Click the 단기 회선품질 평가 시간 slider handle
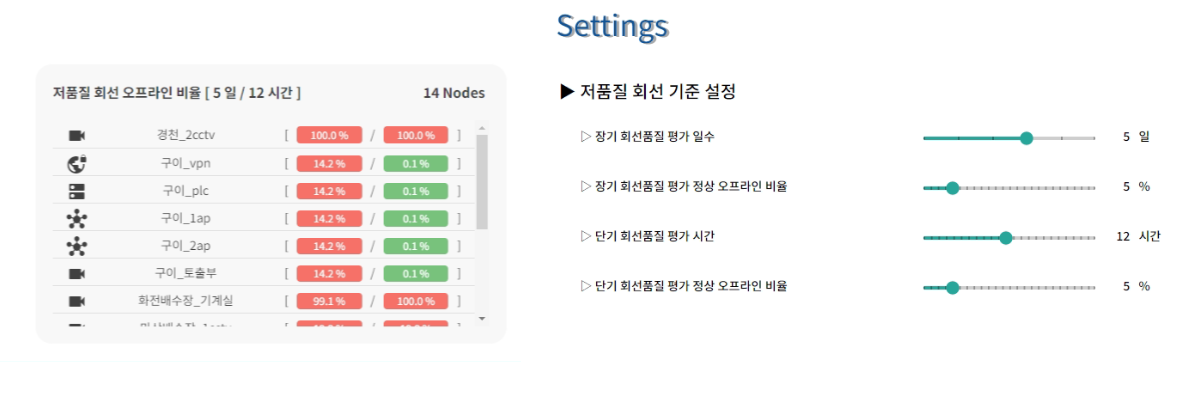 point(1006,237)
